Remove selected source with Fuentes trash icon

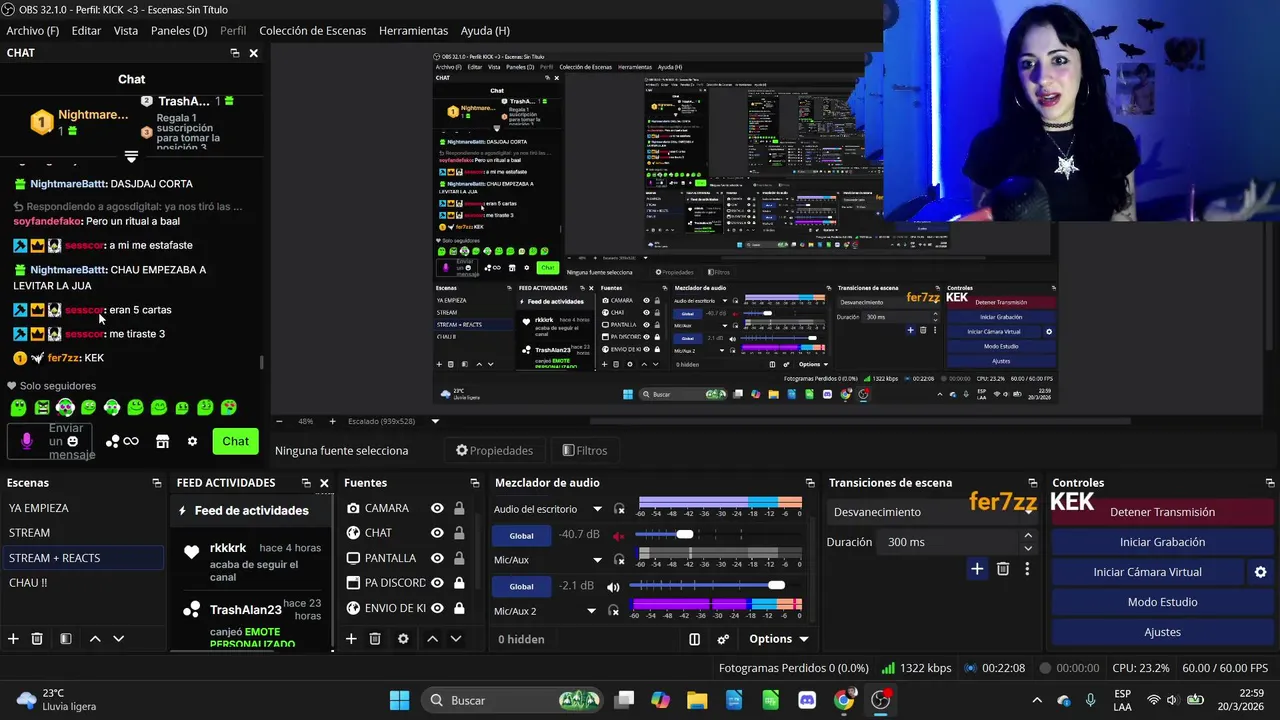[x=375, y=639]
